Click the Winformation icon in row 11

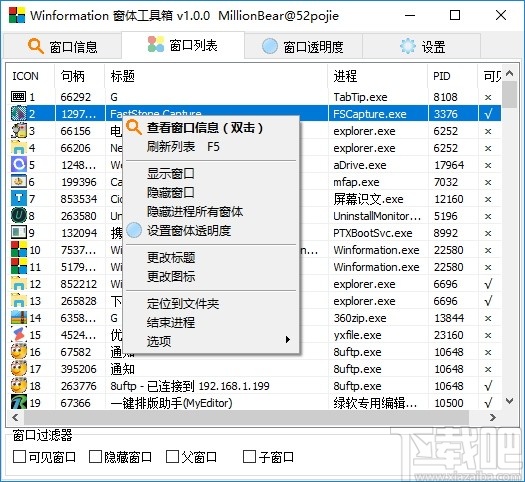[x=18, y=266]
